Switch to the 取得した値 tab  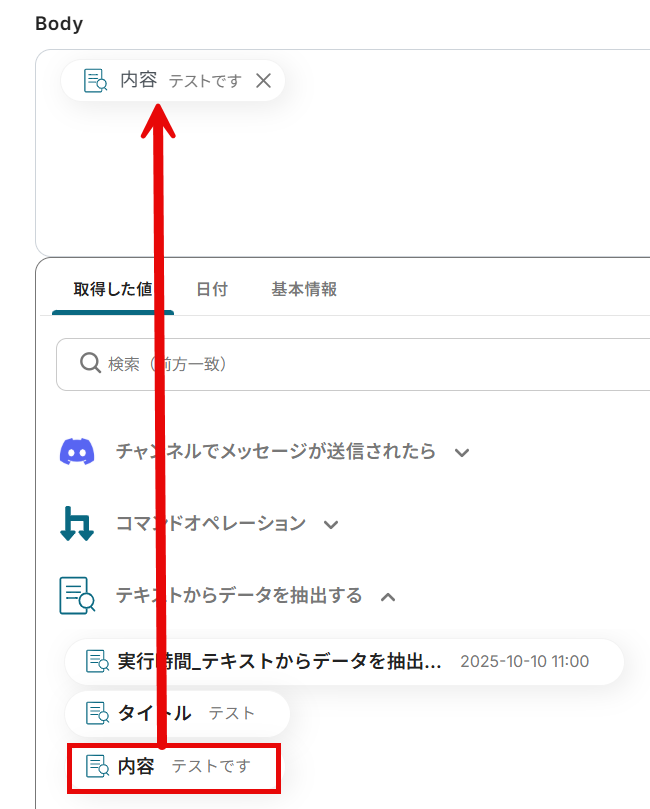tap(113, 289)
